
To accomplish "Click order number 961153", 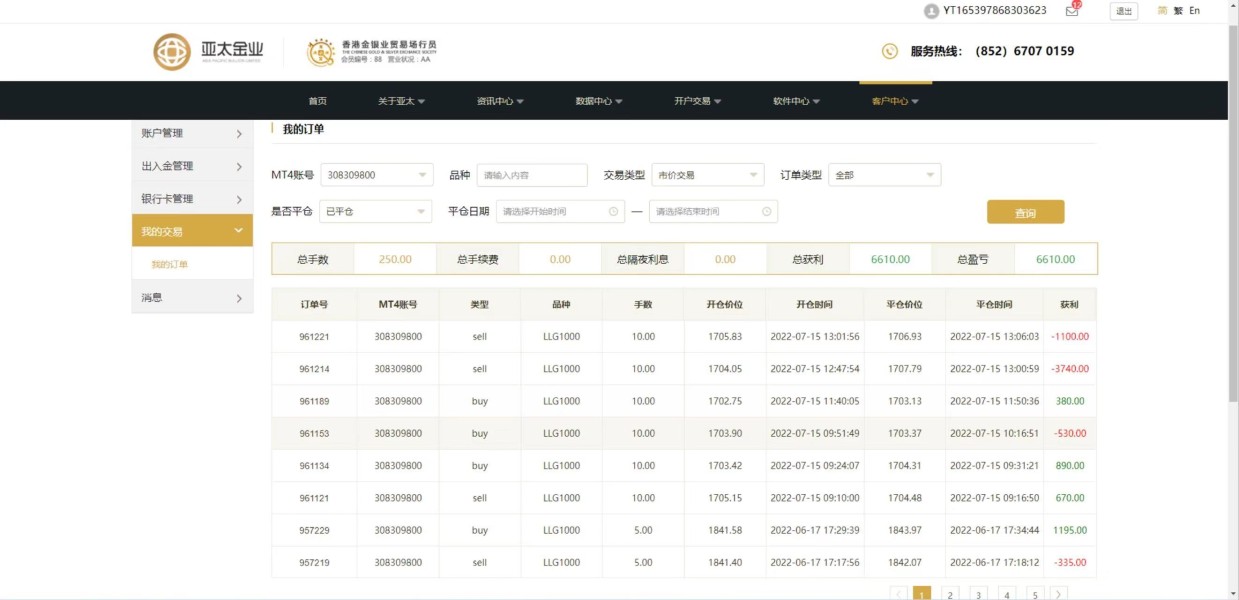I will 314,434.
